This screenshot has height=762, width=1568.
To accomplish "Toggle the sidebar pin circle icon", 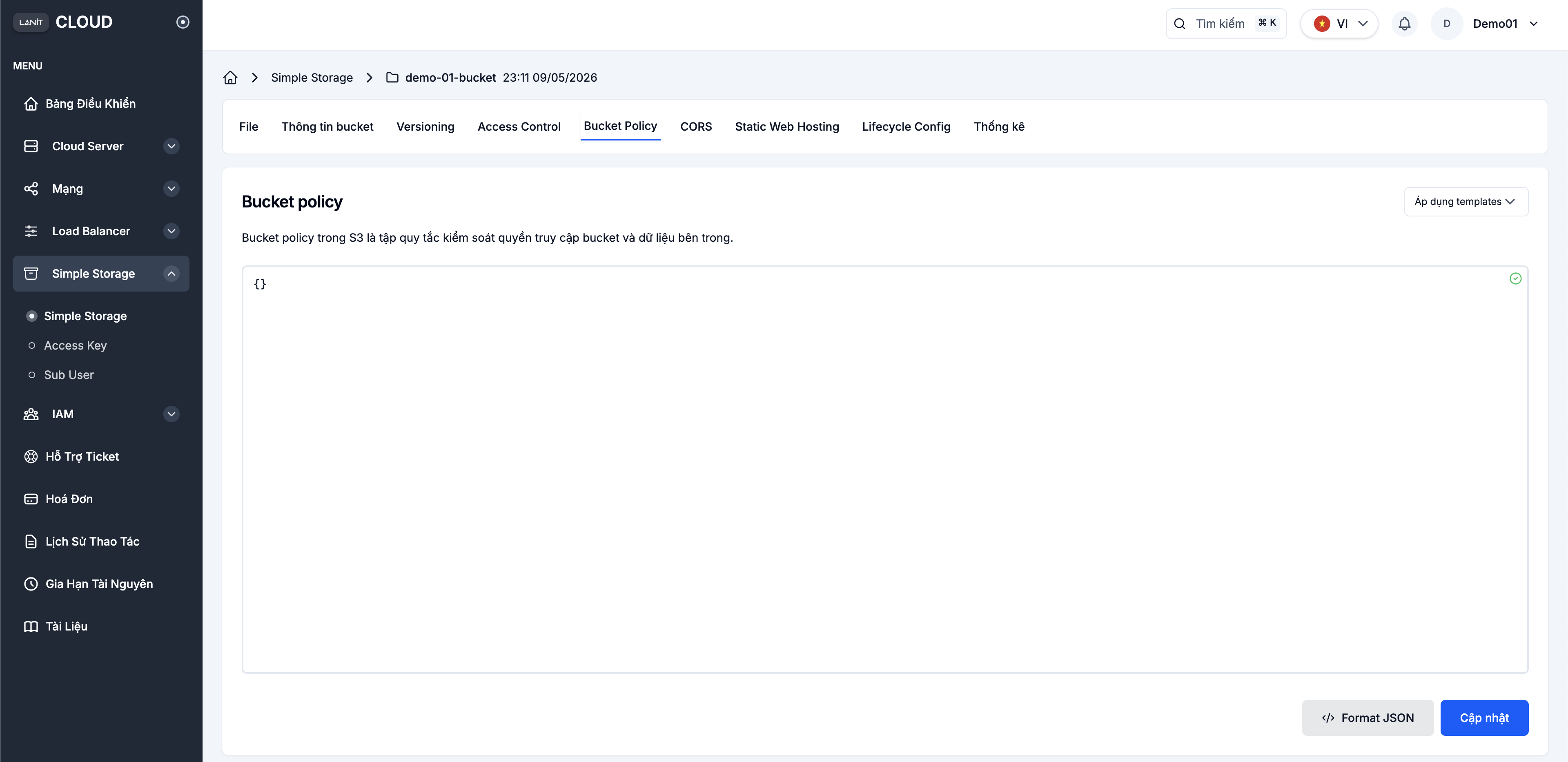I will (183, 22).
